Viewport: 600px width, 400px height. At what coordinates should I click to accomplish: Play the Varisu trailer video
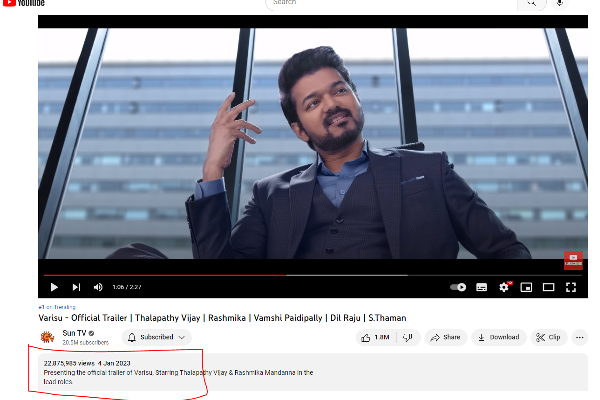[x=54, y=287]
